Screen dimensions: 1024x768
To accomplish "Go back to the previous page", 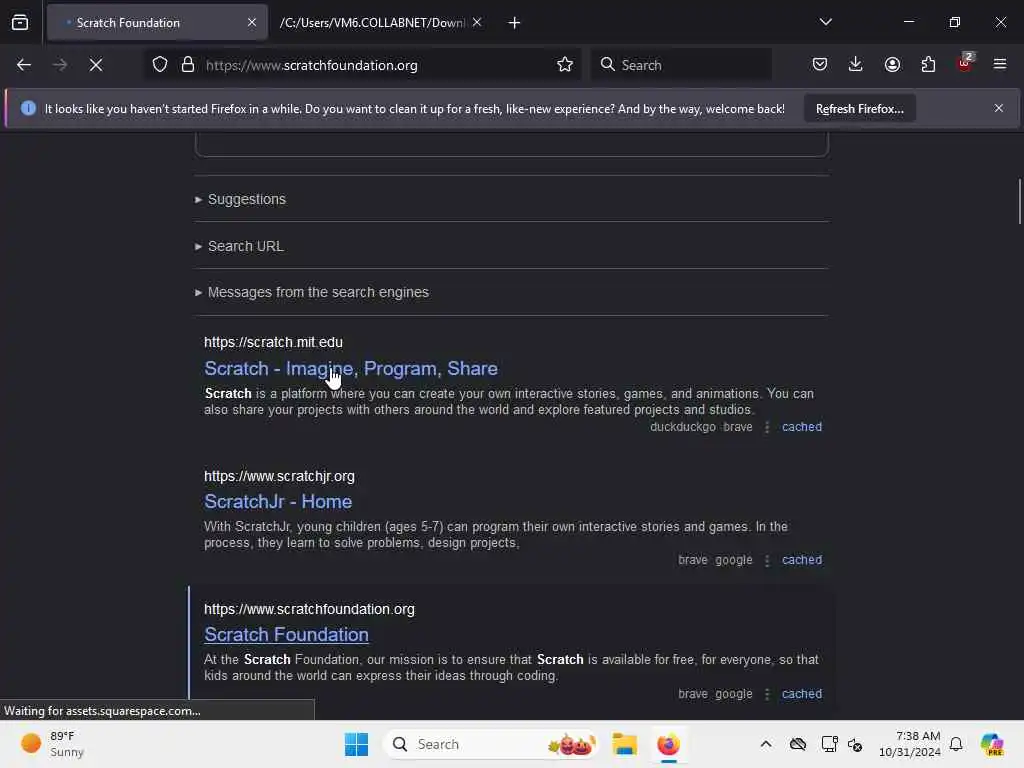I will coord(24,65).
